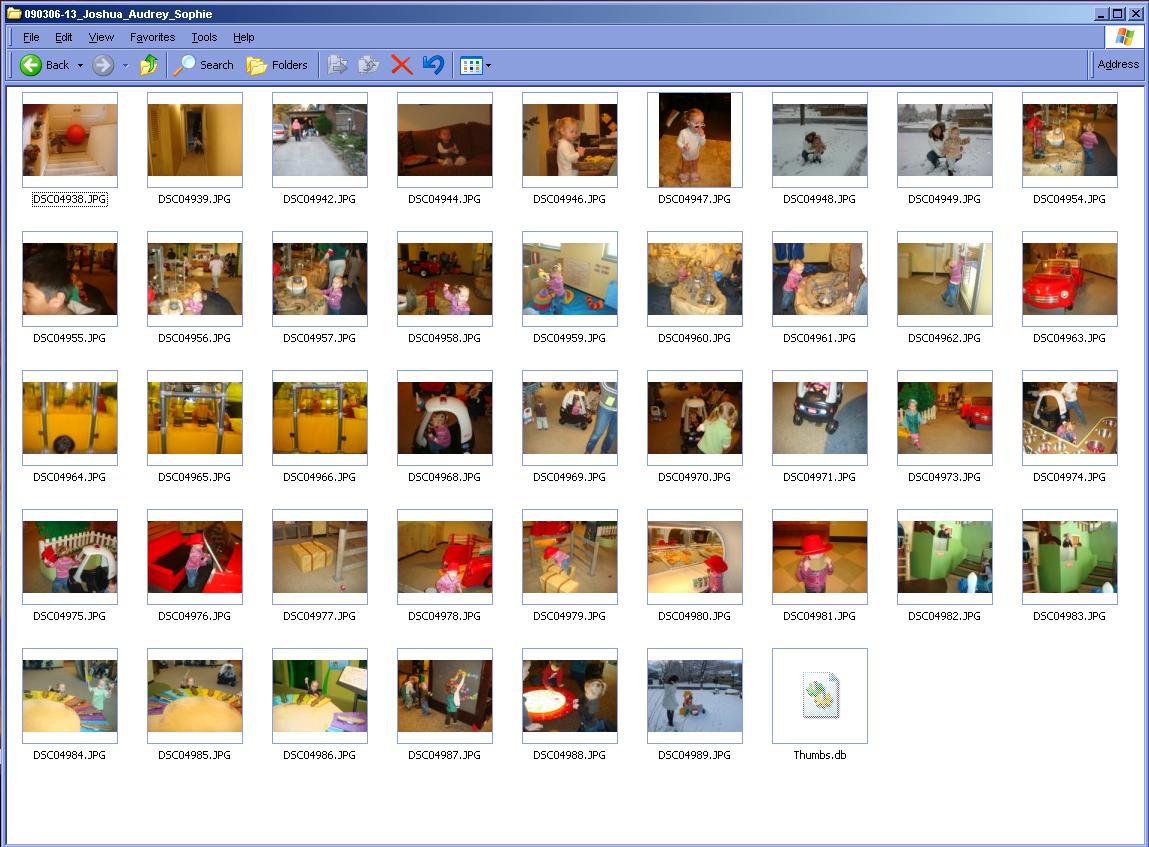This screenshot has width=1149, height=847.
Task: Select thumbnail DSC04946.JPG
Action: coord(570,140)
